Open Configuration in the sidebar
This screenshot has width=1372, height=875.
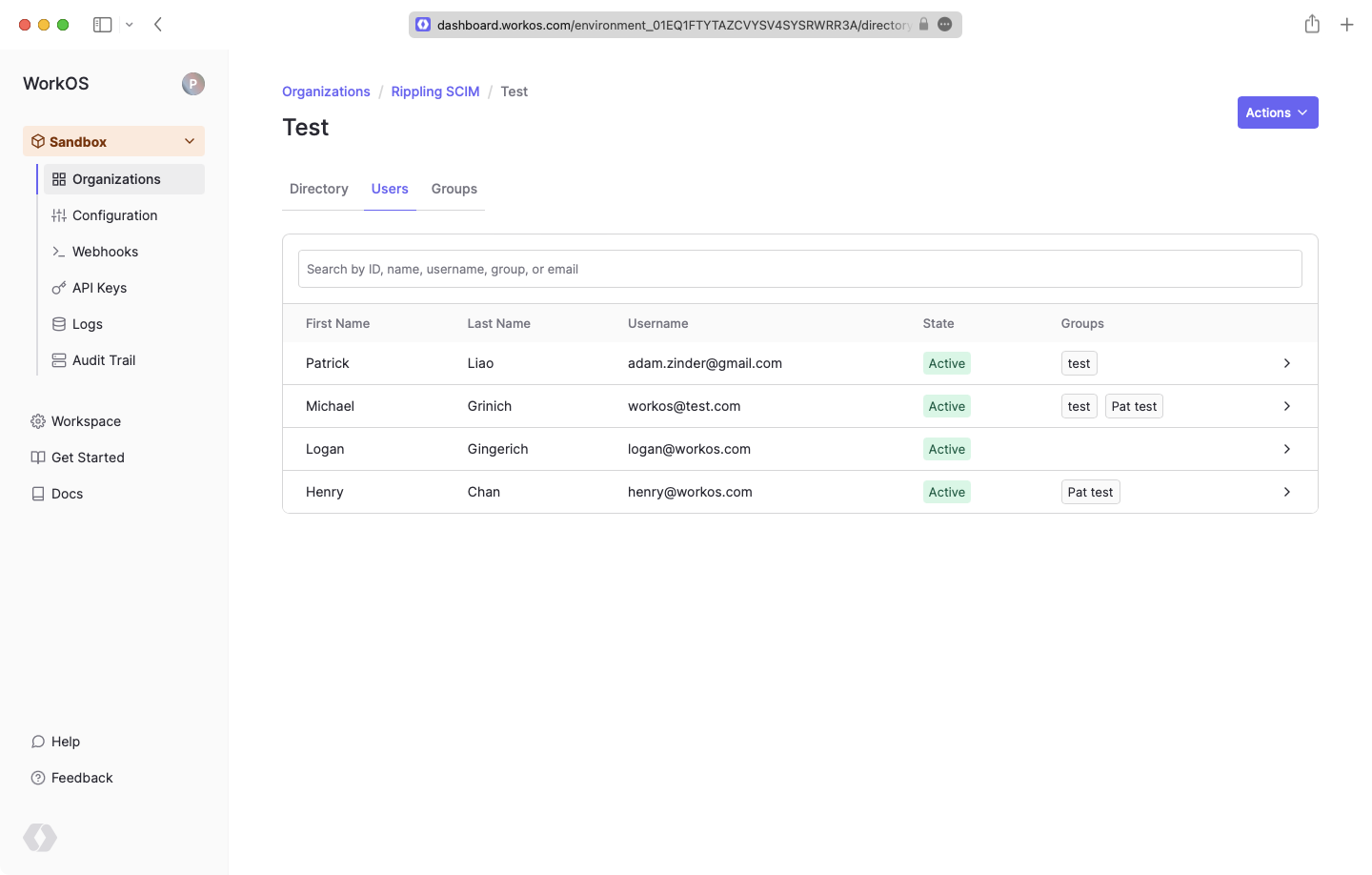(114, 215)
